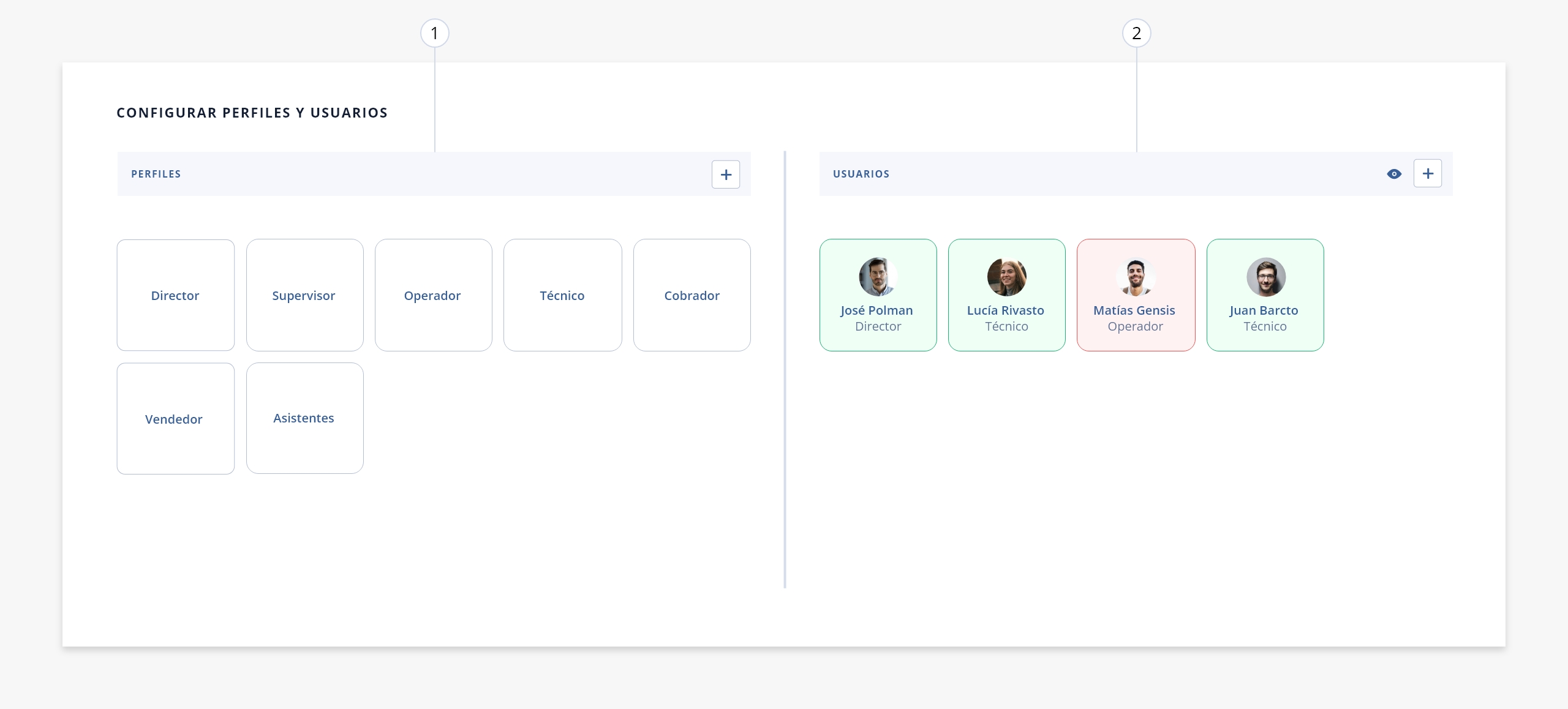Choose the Técnico profile card
This screenshot has height=709, width=1568.
pos(563,295)
